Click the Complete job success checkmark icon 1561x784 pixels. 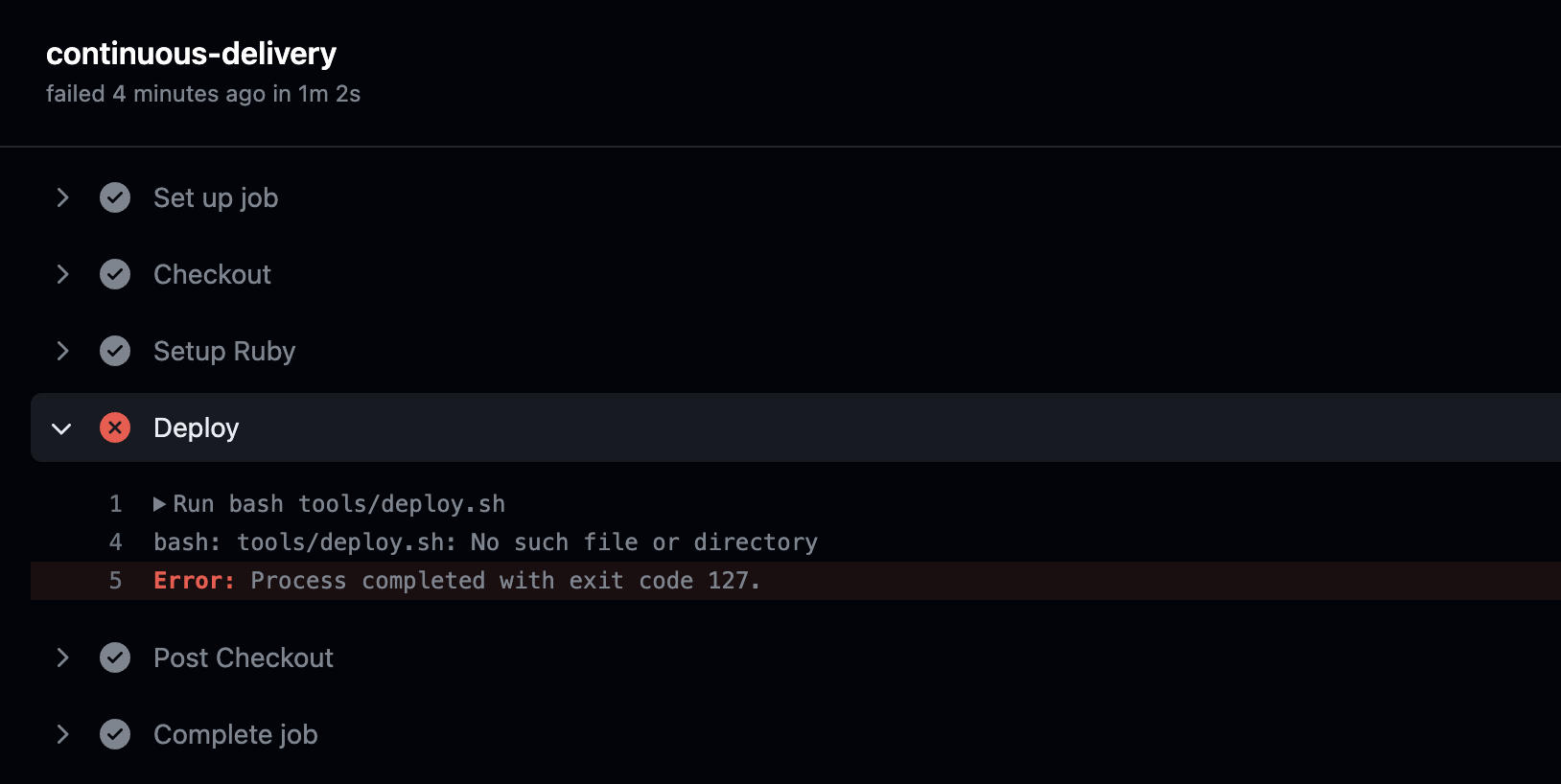[x=115, y=734]
